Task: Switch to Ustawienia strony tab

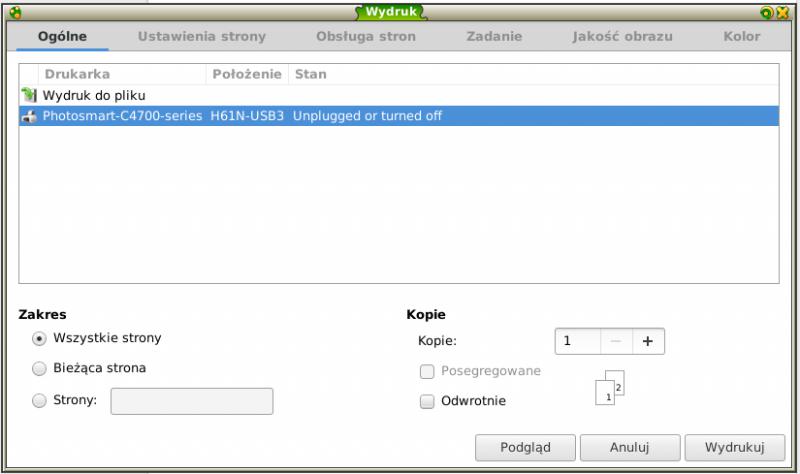Action: 202,36
